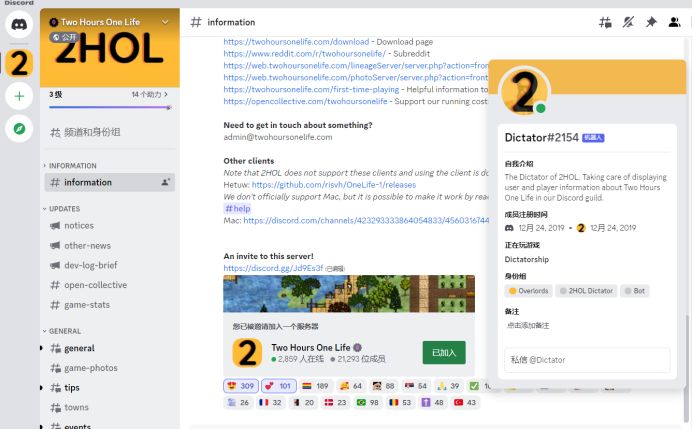The width and height of the screenshot is (693, 429).
Task: Open the general channel
Action: pos(110,348)
